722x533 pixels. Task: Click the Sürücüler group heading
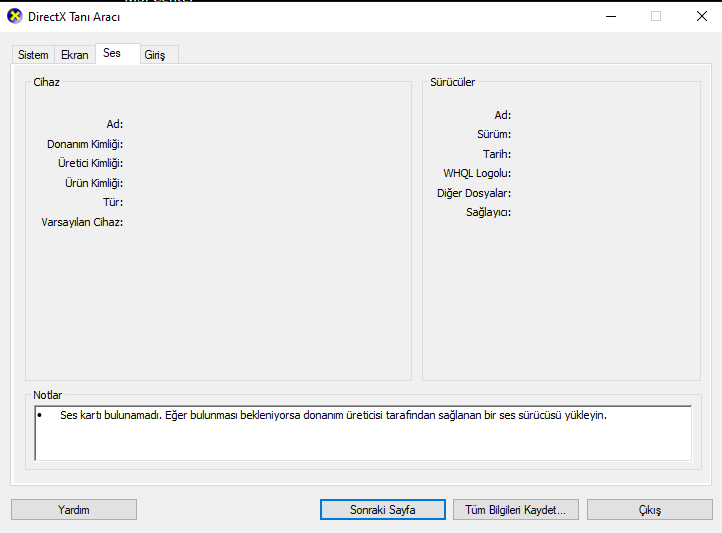pos(452,82)
